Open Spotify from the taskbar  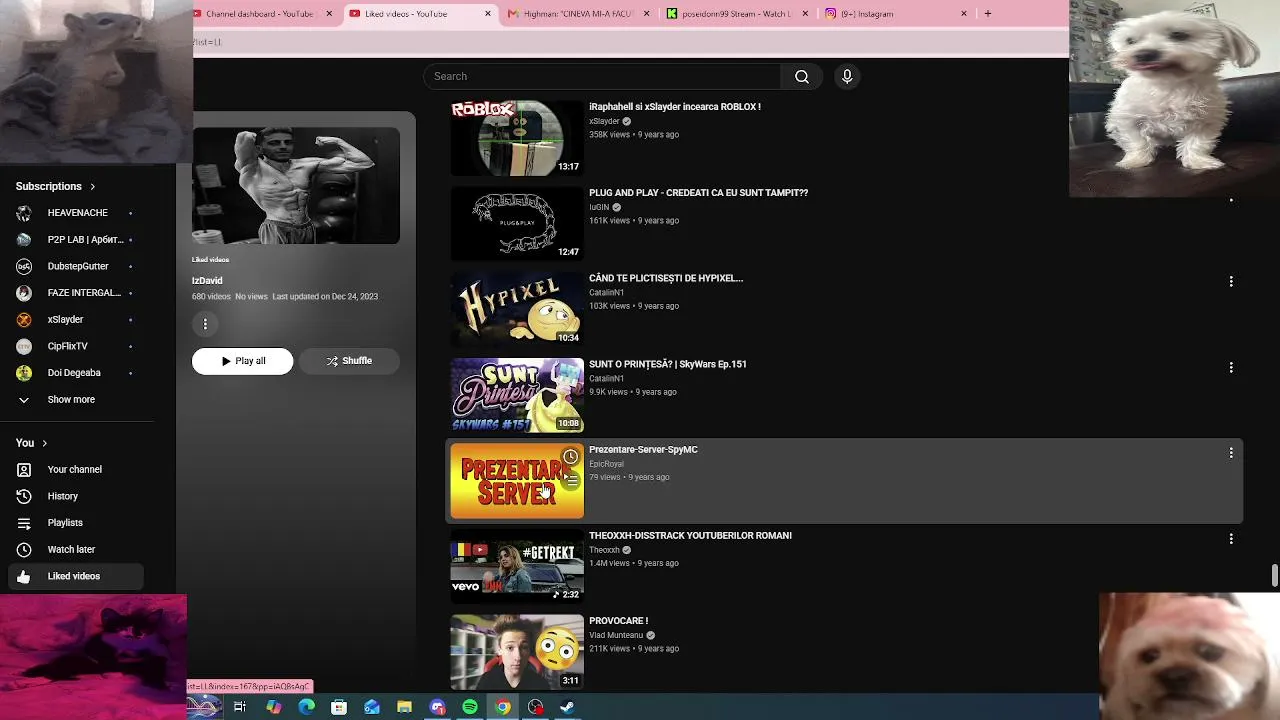point(470,707)
